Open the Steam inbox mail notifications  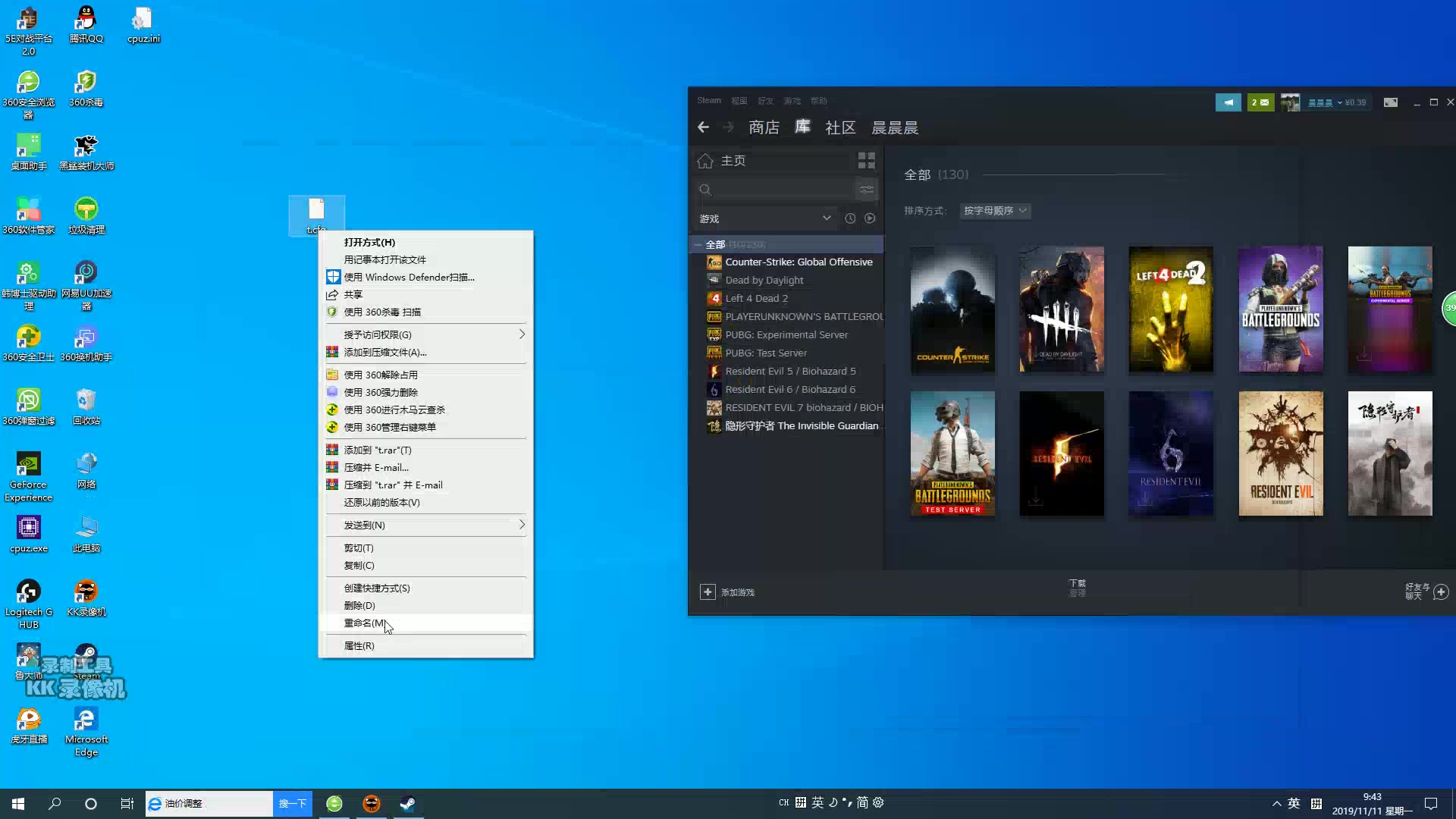pyautogui.click(x=1260, y=102)
